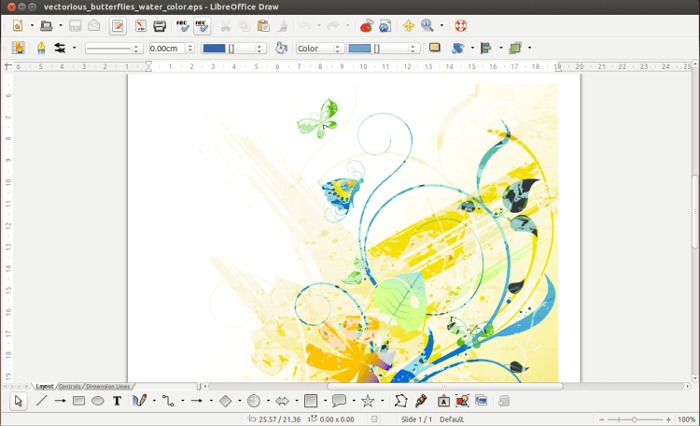Image resolution: width=700 pixels, height=426 pixels.
Task: Click the Star shapes tool
Action: (x=367, y=401)
